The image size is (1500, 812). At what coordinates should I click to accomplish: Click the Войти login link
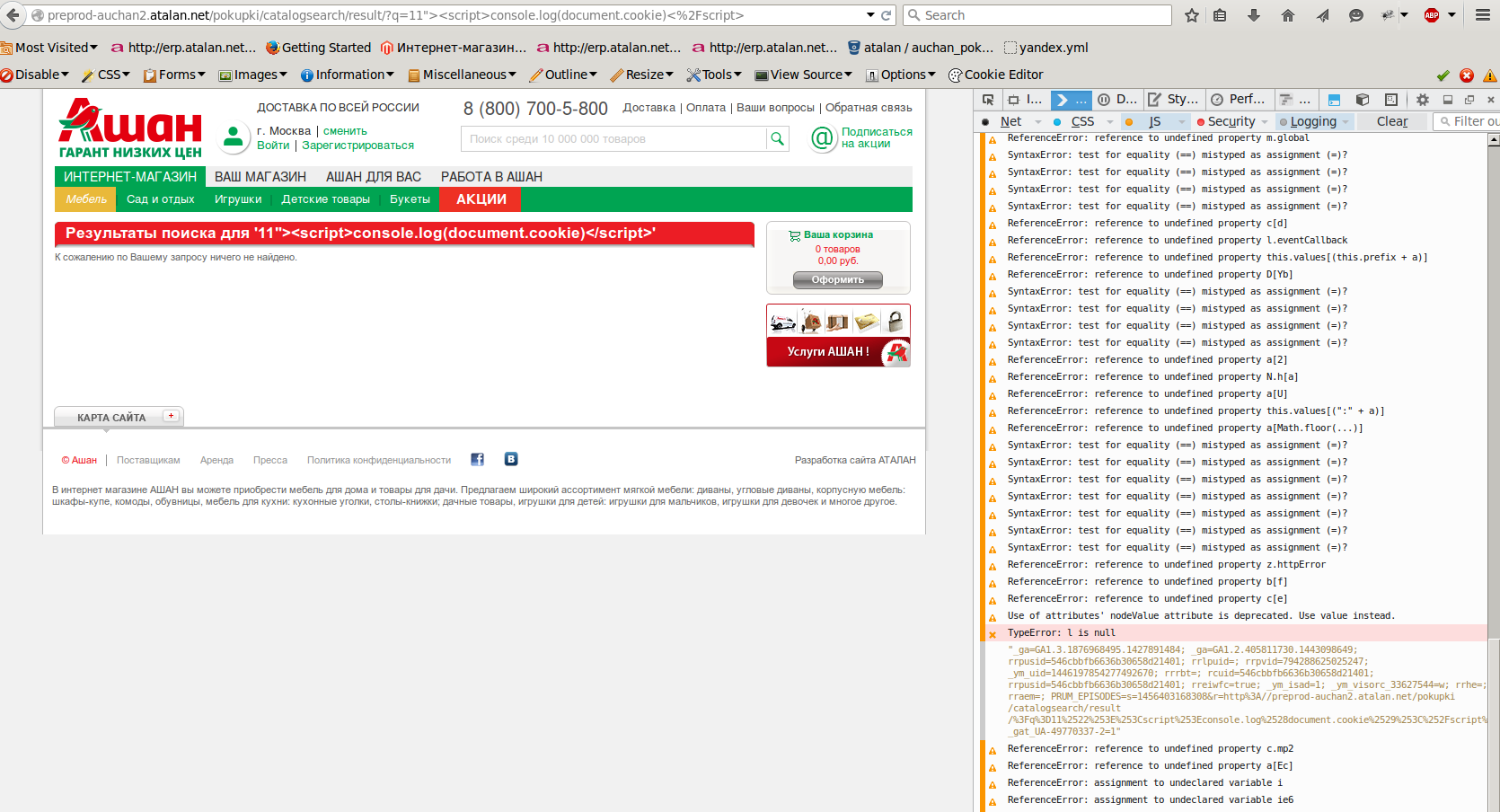point(273,146)
